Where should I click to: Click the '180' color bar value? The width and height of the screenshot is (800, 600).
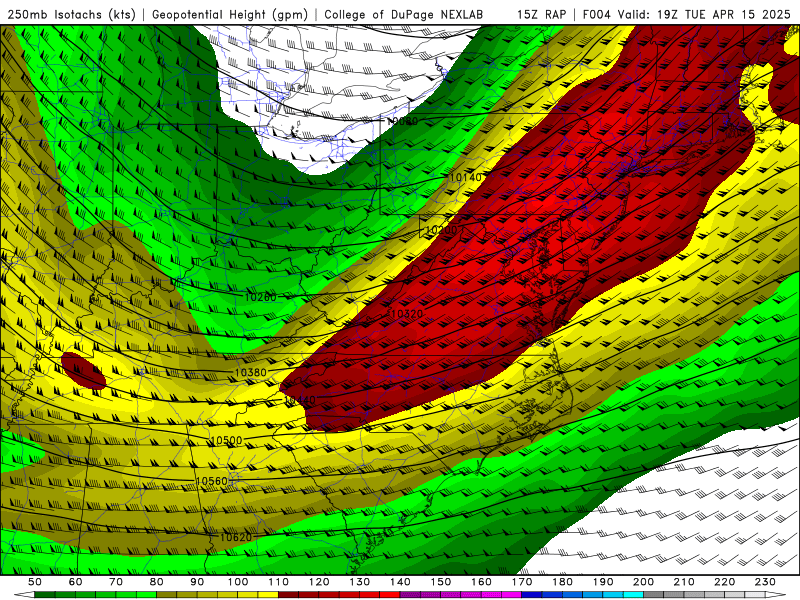point(562,582)
